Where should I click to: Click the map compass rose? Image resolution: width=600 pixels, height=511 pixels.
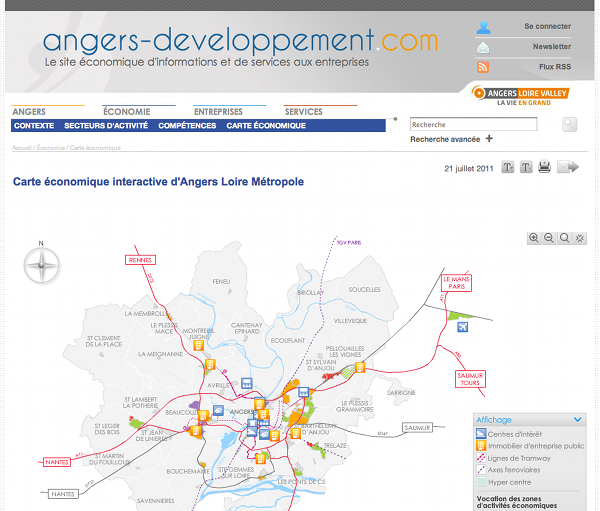click(x=42, y=265)
